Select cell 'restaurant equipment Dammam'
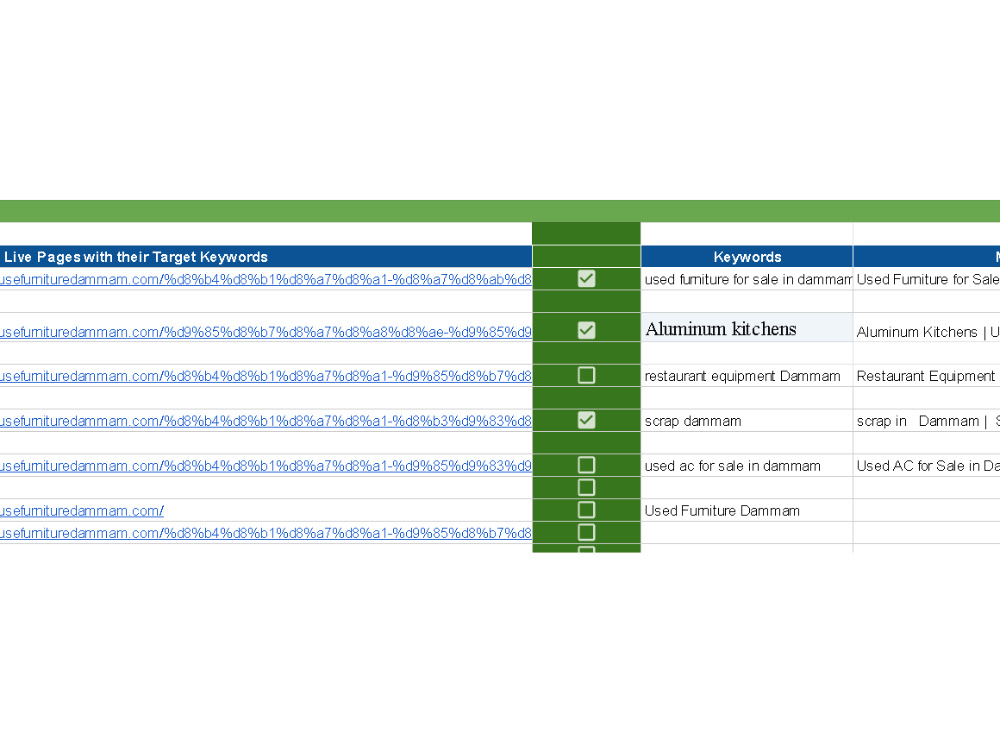The width and height of the screenshot is (1000, 750). click(x=747, y=376)
